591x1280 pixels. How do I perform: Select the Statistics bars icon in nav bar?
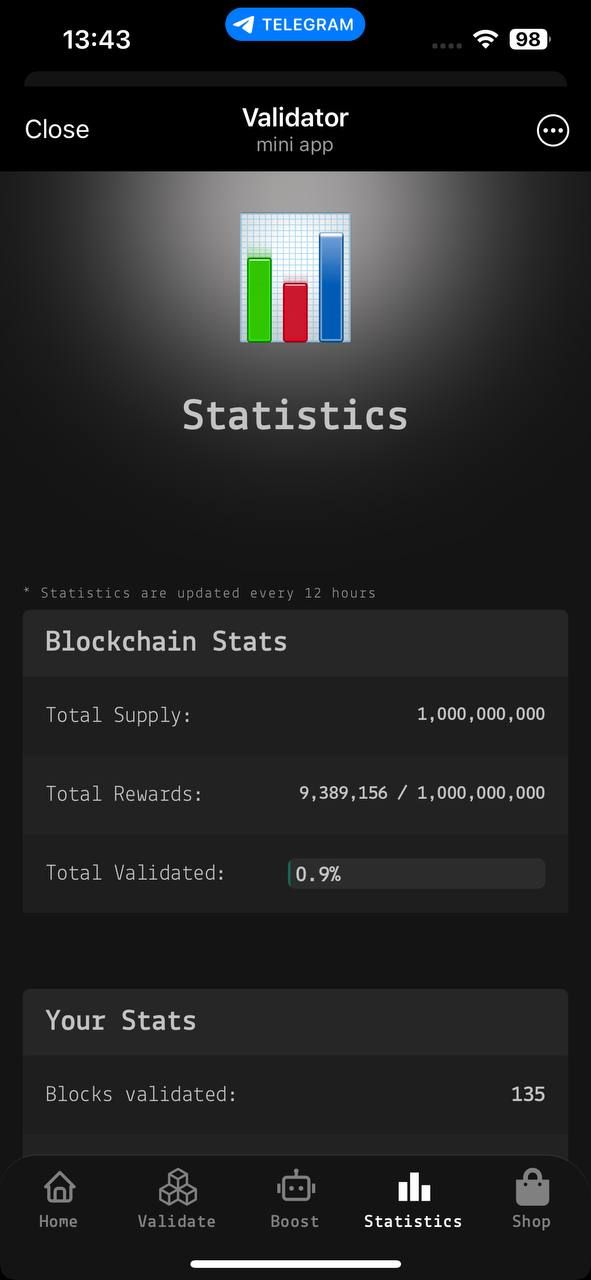[413, 1187]
